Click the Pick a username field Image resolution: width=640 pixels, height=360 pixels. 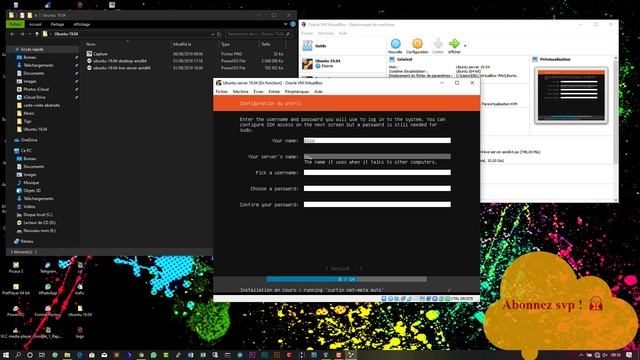pos(377,172)
